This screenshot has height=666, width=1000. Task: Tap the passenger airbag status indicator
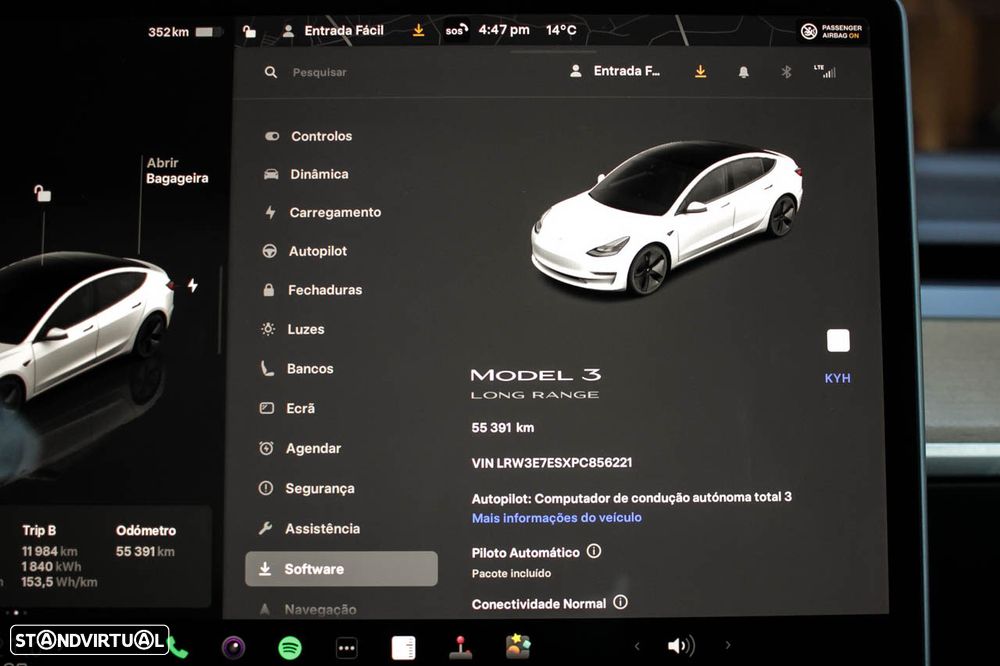(x=832, y=31)
